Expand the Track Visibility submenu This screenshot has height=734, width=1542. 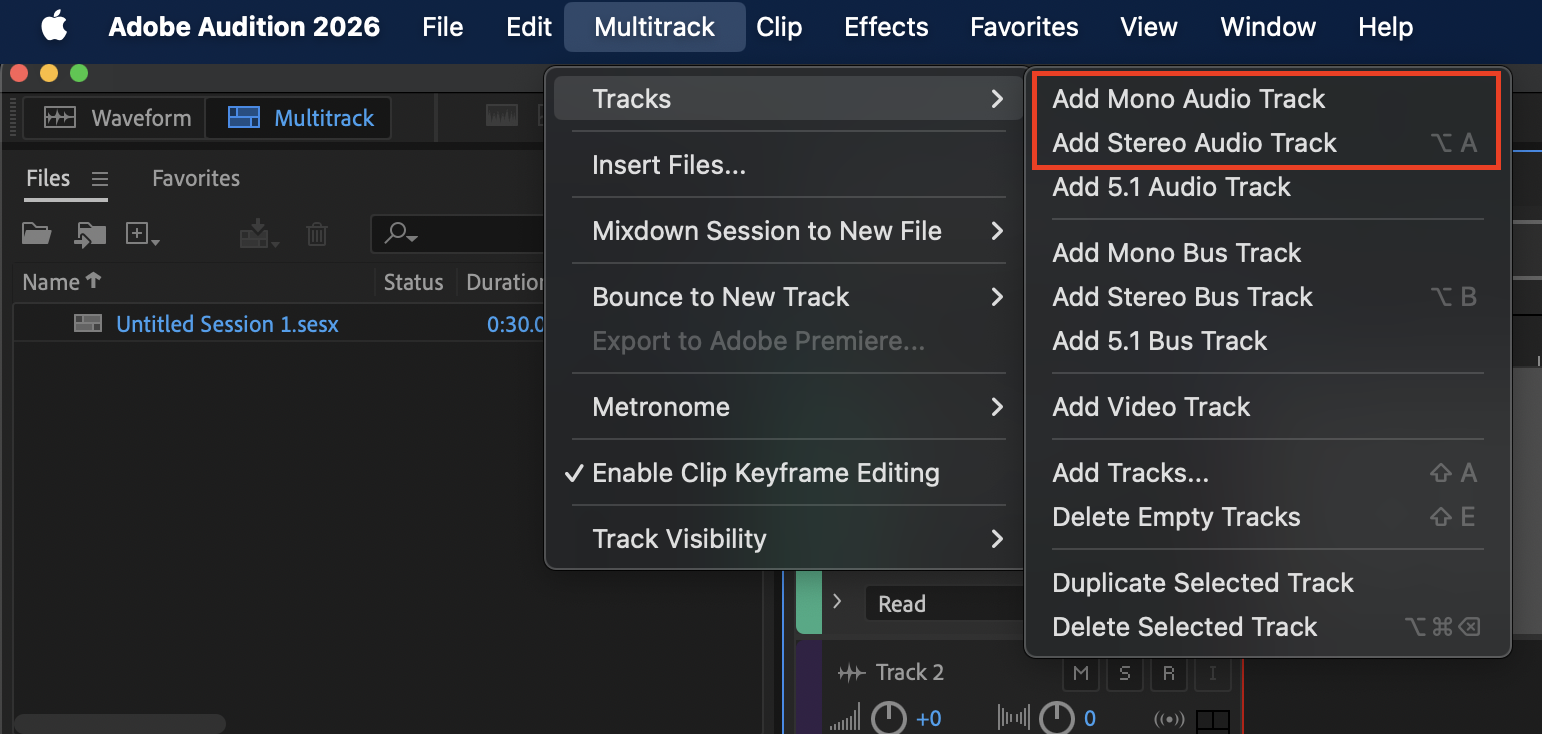pyautogui.click(x=788, y=539)
